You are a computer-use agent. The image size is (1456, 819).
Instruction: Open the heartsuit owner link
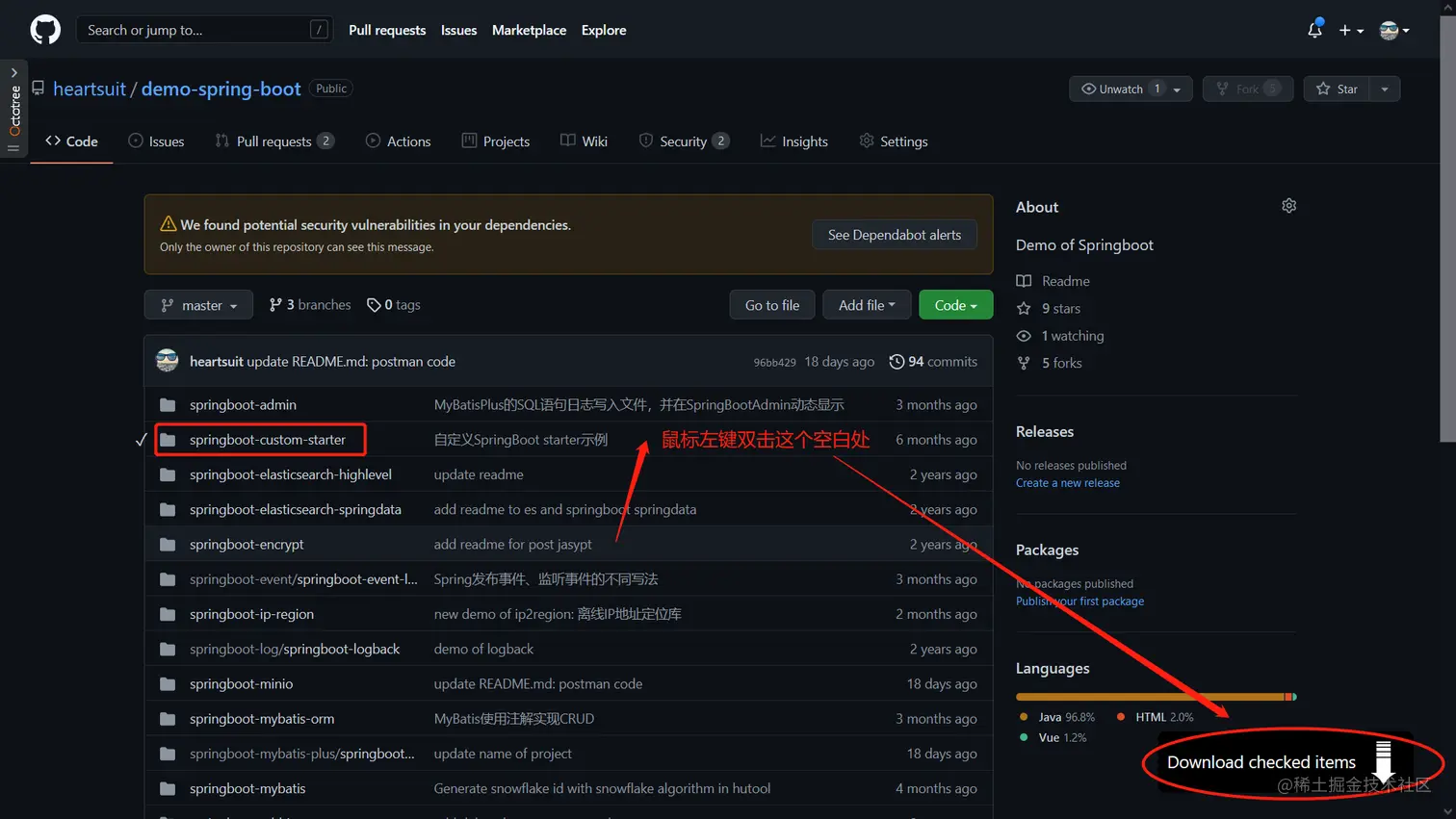coord(90,89)
